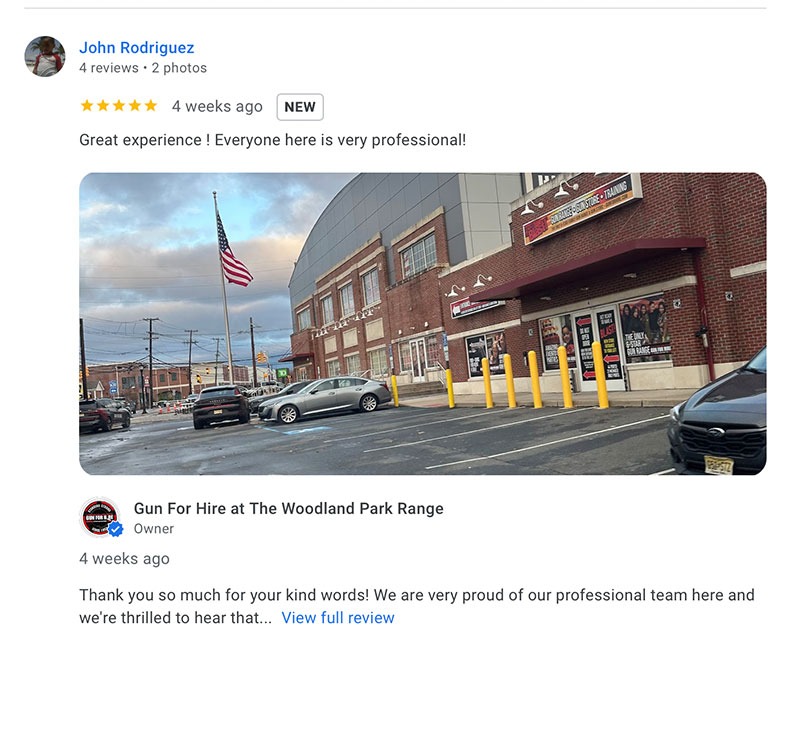Select the owner's 'Thank you' reply text
The height and width of the screenshot is (734, 800).
click(417, 606)
